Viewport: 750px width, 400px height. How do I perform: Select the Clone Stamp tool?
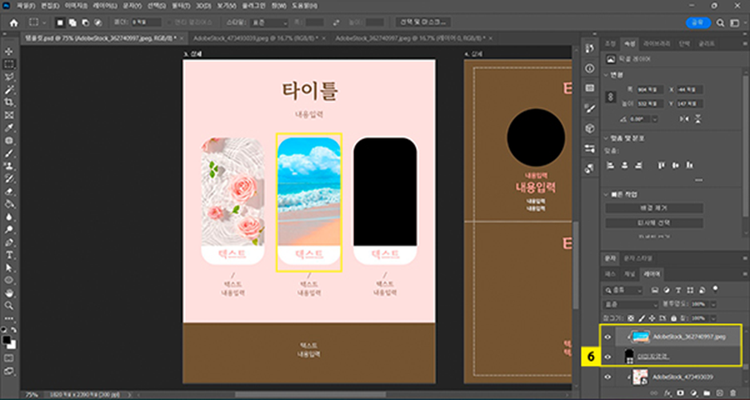[9, 166]
